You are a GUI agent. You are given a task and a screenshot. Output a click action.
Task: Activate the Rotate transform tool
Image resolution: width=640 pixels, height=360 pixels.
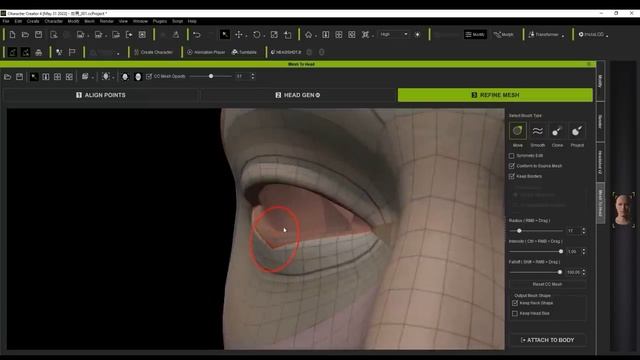pyautogui.click(x=256, y=35)
